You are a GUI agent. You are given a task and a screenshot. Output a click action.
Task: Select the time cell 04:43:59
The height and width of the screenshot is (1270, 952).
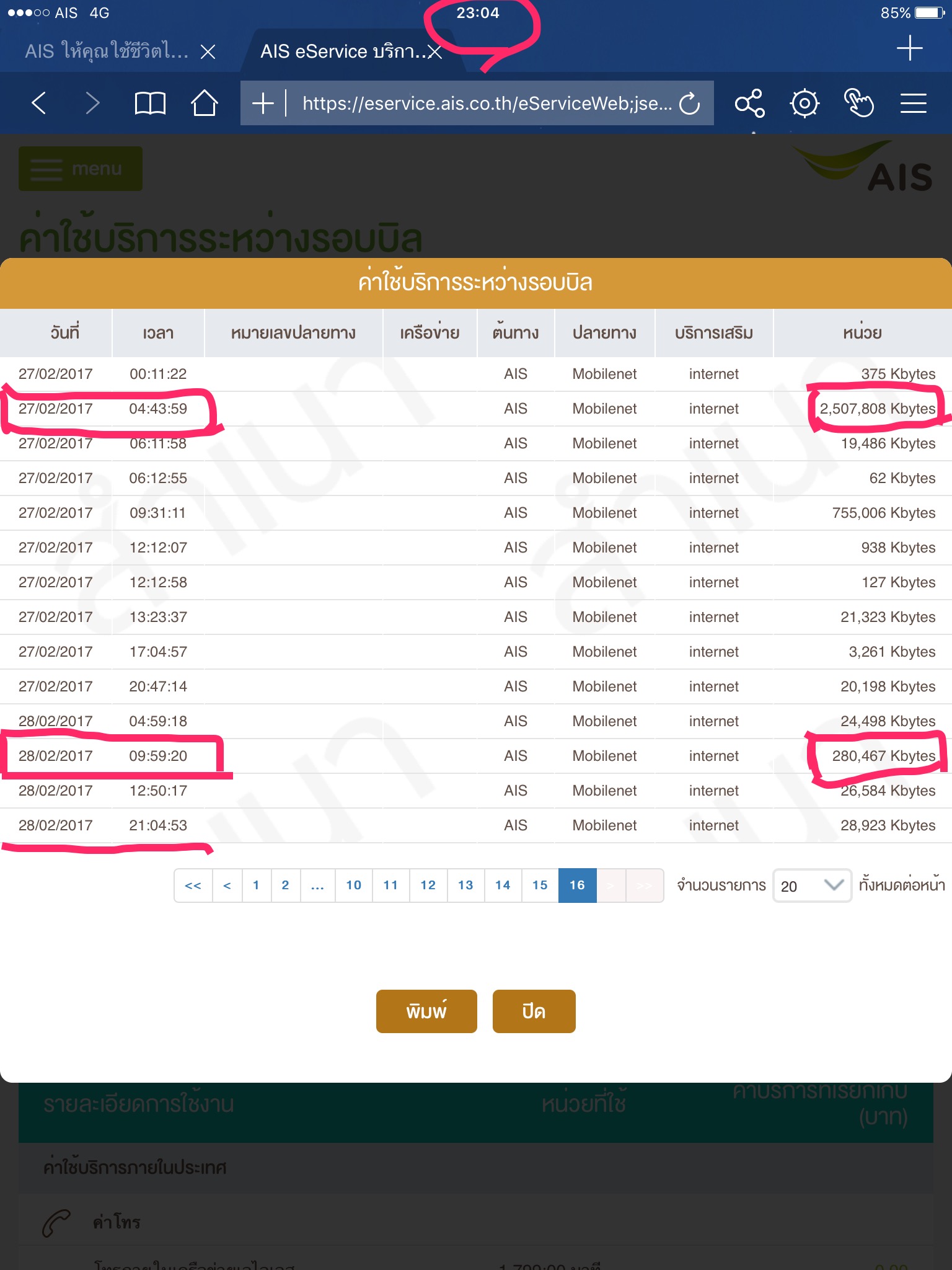pyautogui.click(x=158, y=409)
